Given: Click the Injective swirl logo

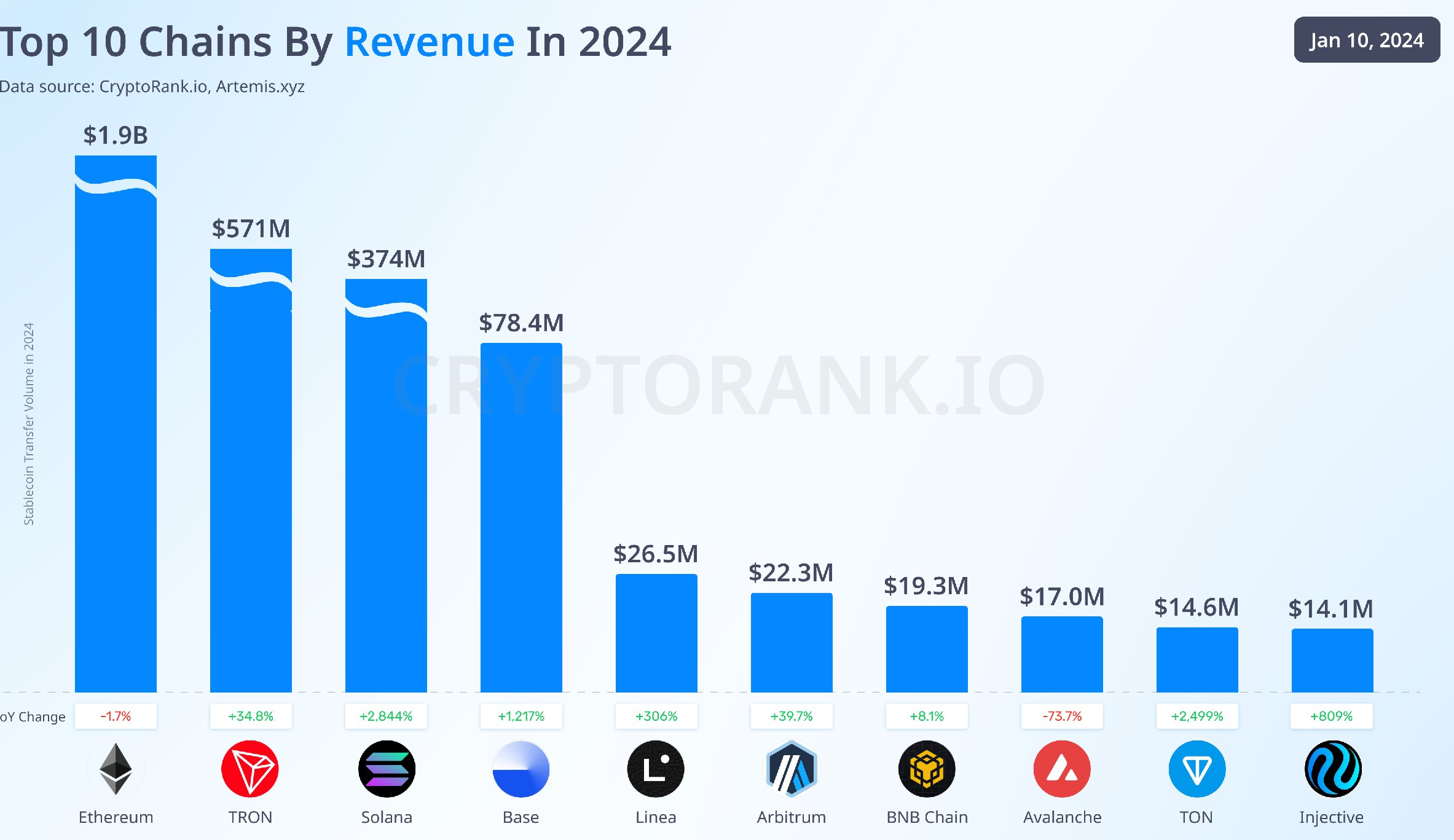Looking at the screenshot, I should (x=1333, y=769).
